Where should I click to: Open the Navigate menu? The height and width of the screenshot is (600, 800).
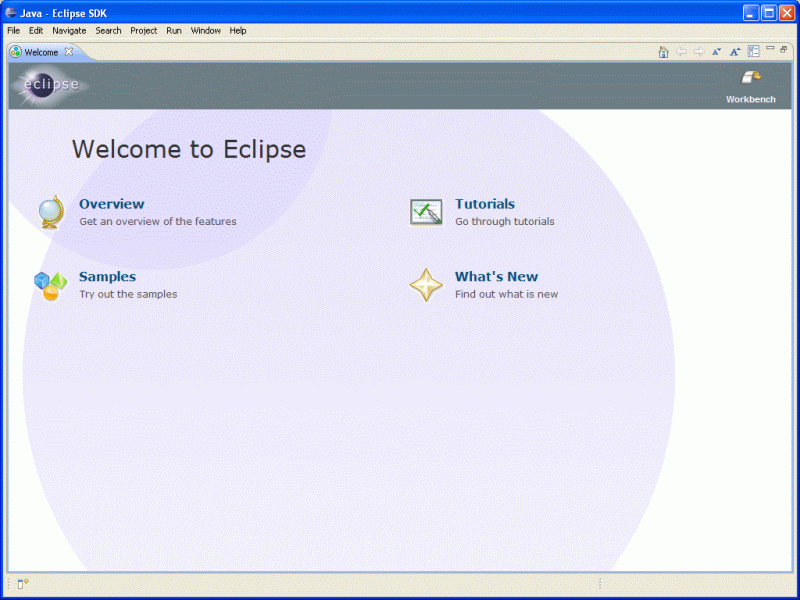69,31
